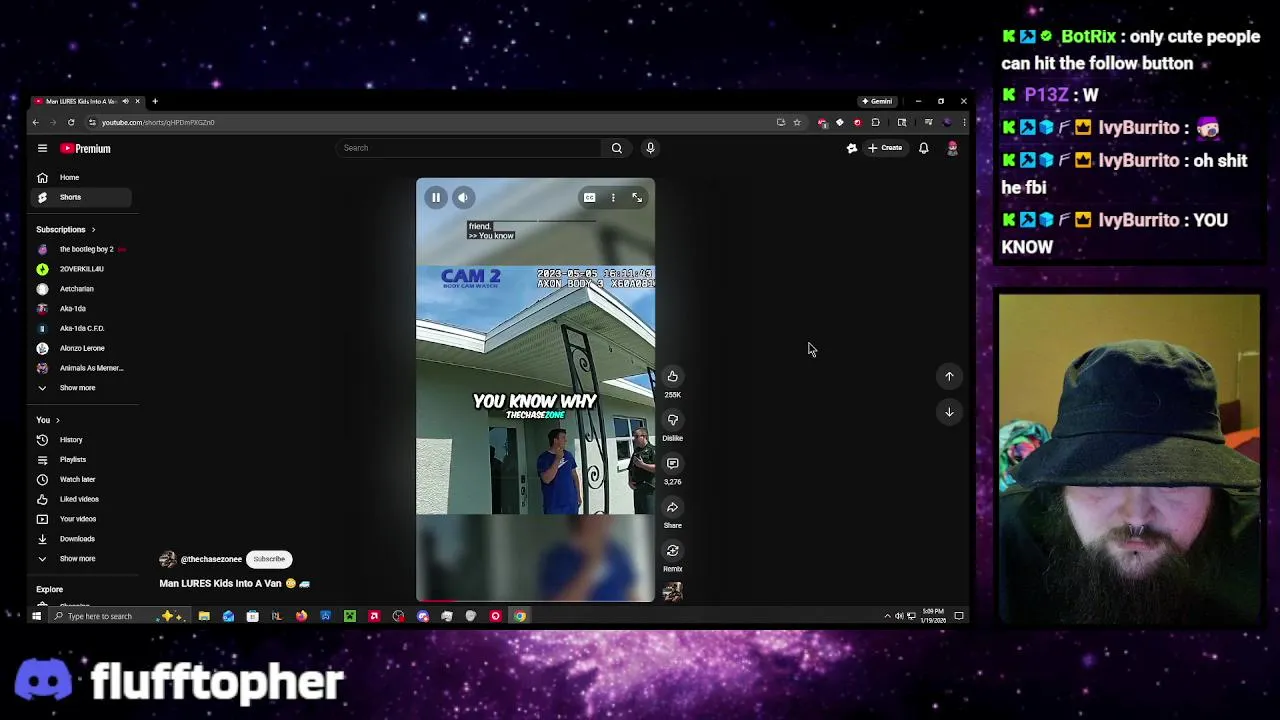Open the Aka-1da C.F.D. channel
The height and width of the screenshot is (720, 1280).
(x=80, y=328)
